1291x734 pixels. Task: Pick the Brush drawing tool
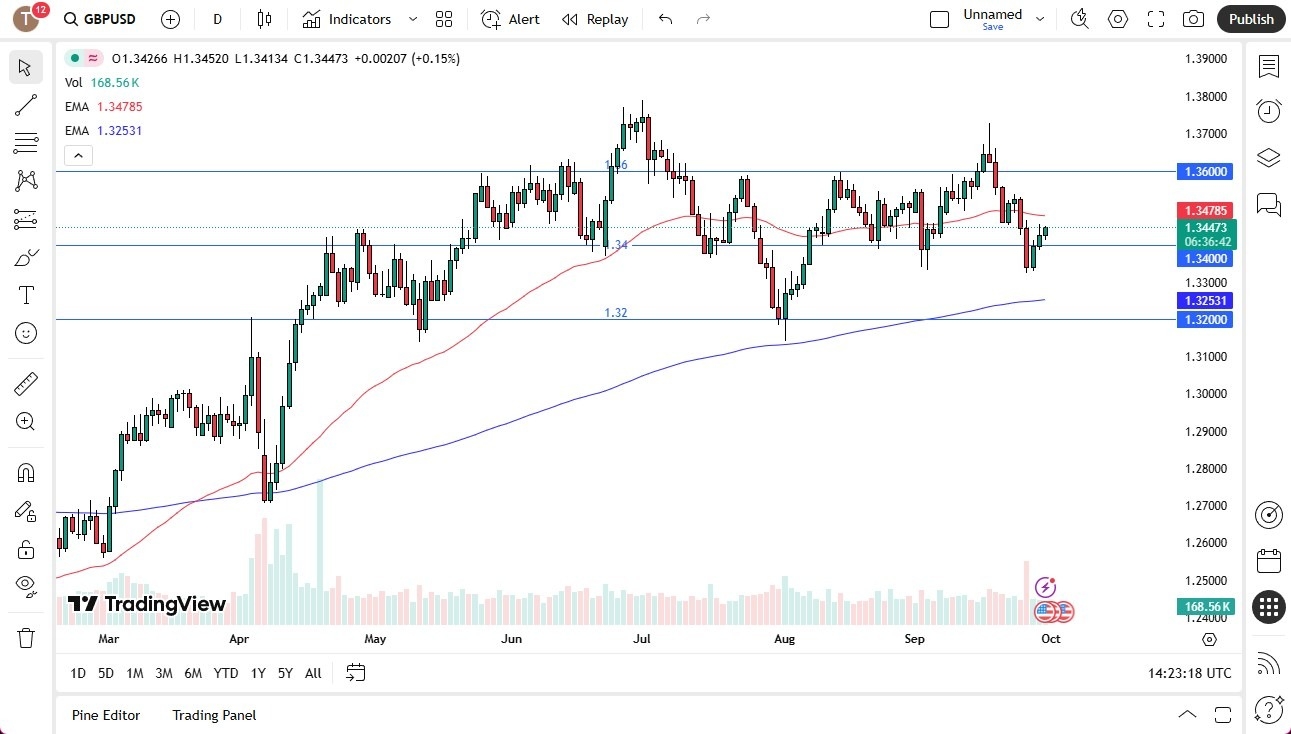25,257
